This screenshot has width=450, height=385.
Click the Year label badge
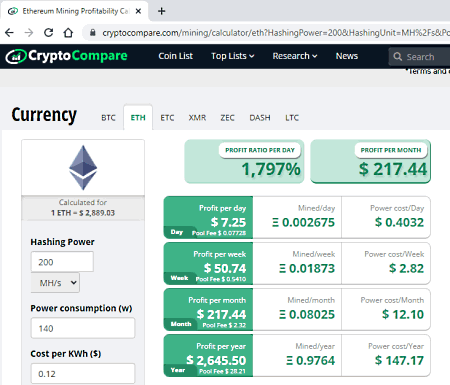click(x=178, y=370)
